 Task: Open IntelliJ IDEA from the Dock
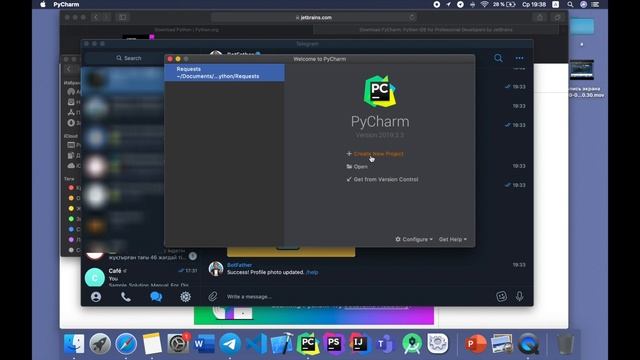click(360, 344)
